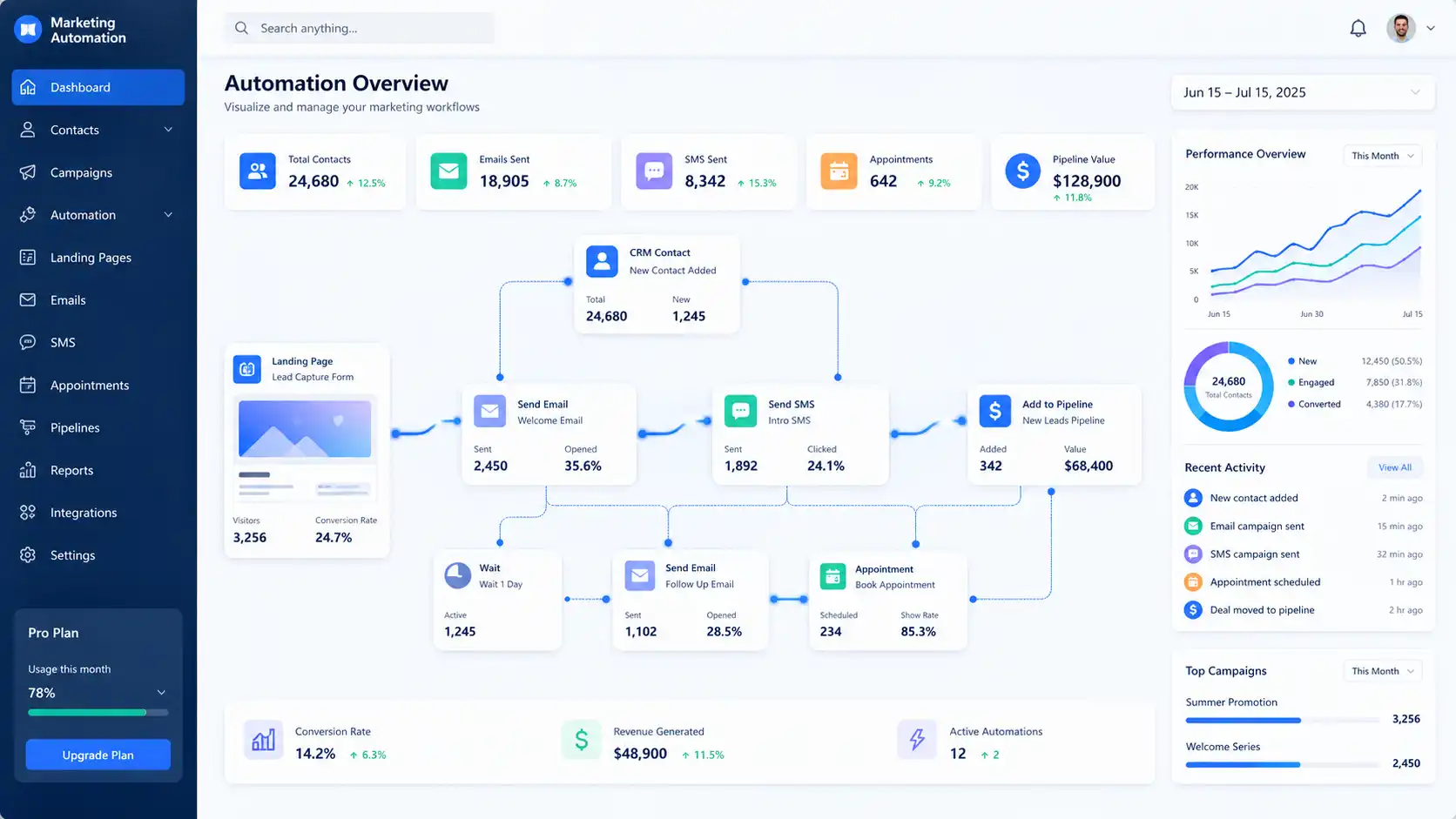Open the user profile menu chevron
This screenshot has height=819, width=1456.
point(1430,29)
